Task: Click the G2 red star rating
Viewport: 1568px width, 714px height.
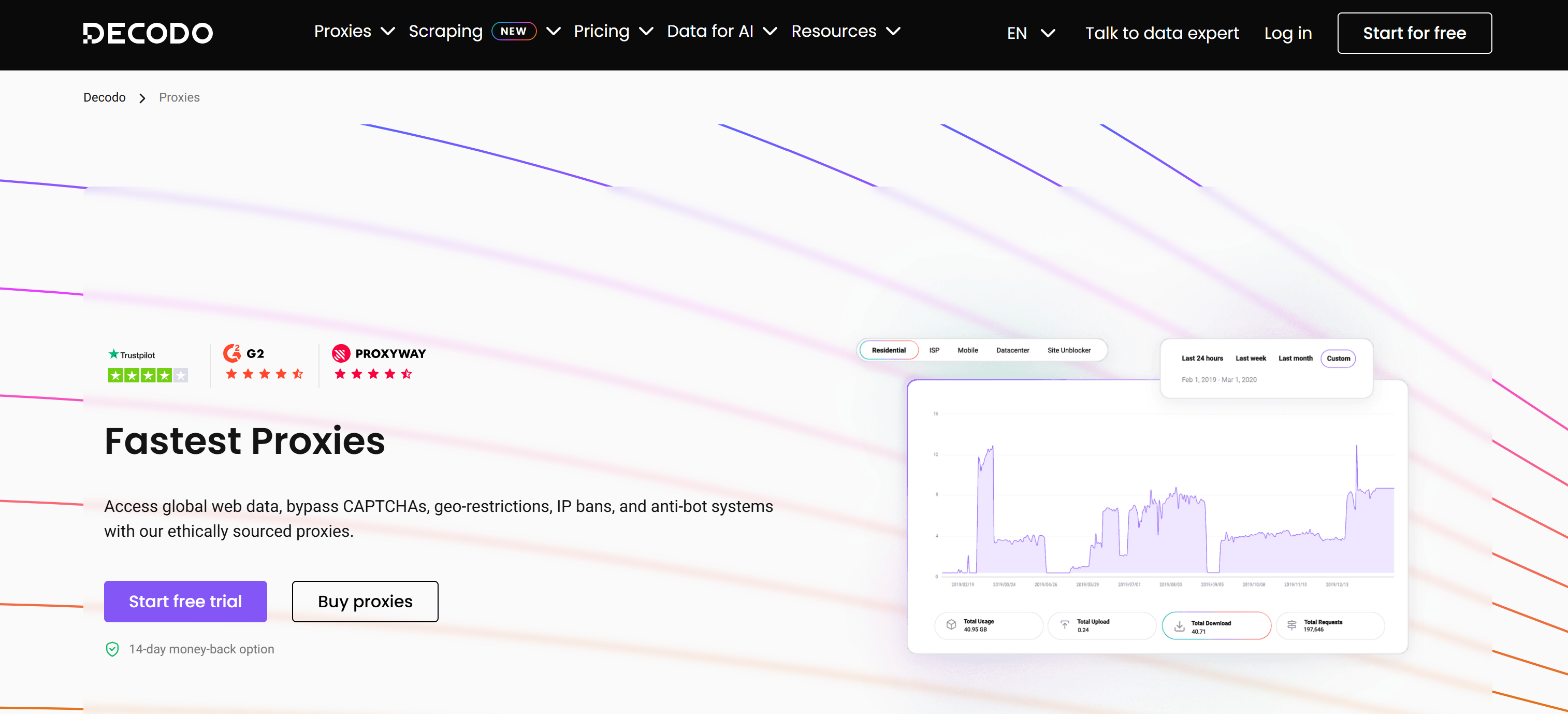Action: pos(264,374)
